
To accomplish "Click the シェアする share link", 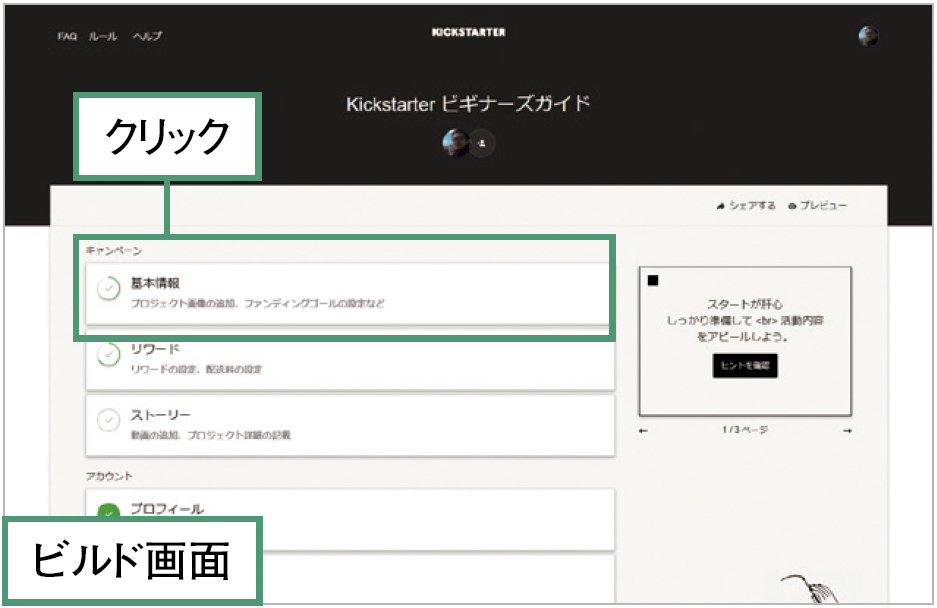I will 745,206.
